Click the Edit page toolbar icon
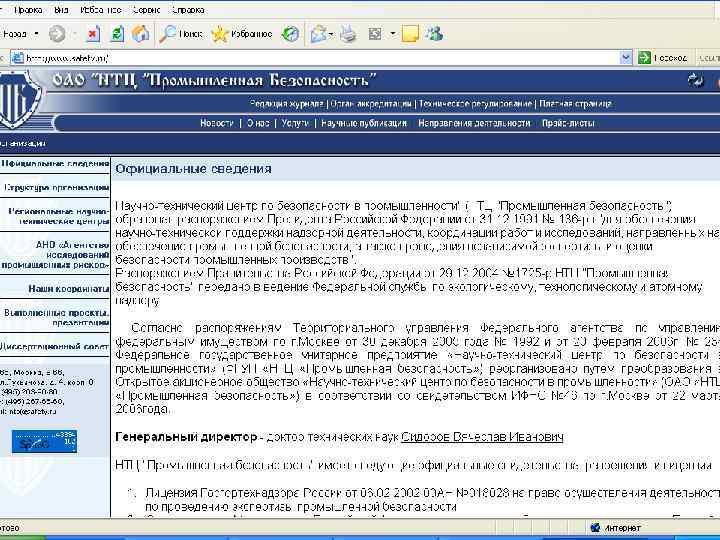 (375, 34)
